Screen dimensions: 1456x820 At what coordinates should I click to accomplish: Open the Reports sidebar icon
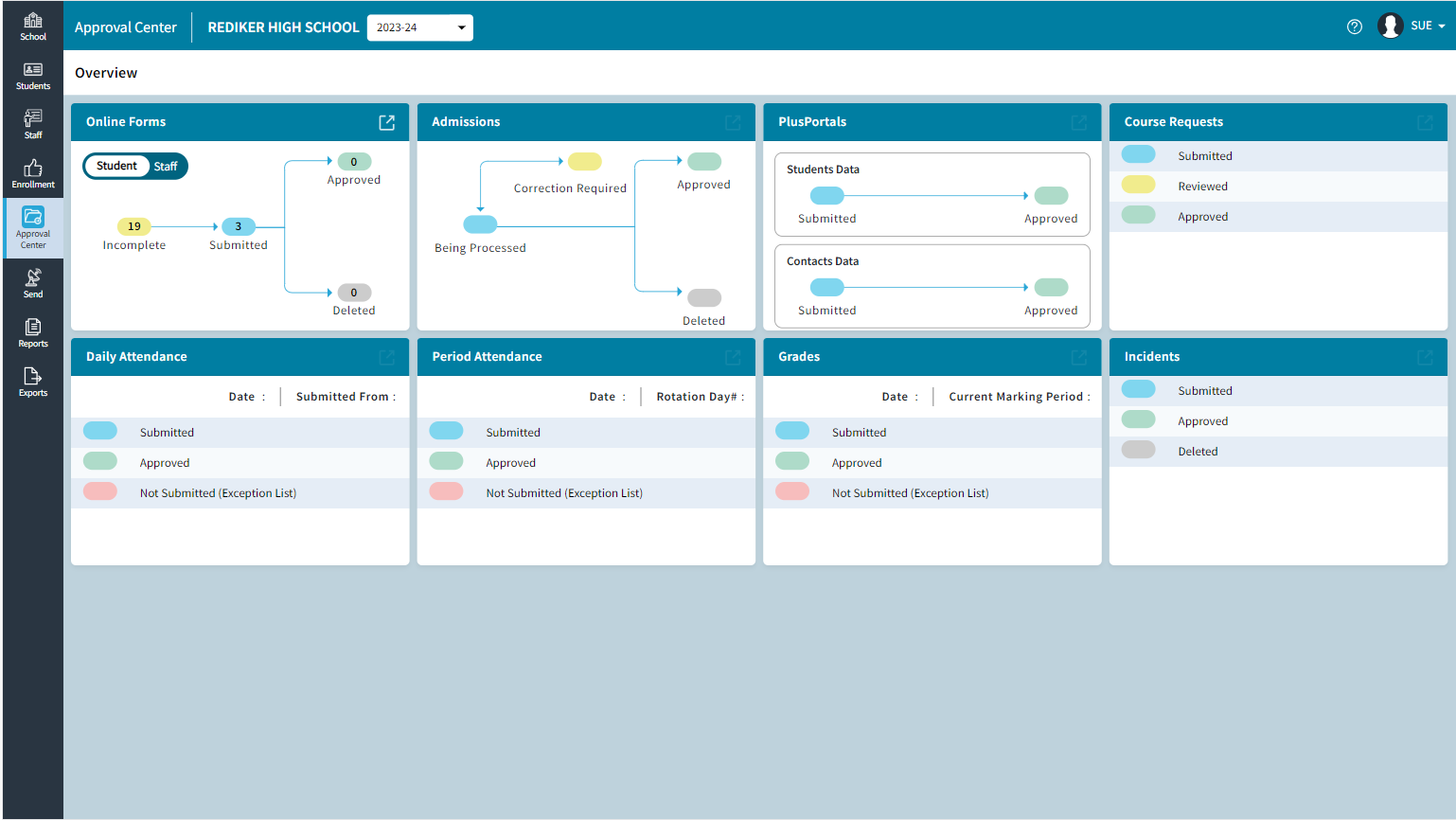(x=33, y=331)
